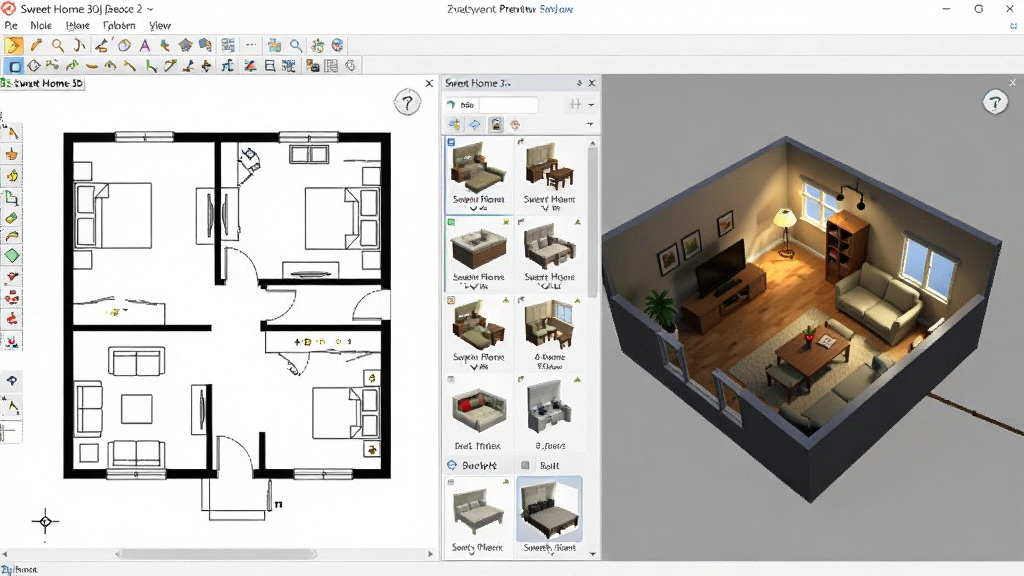
Task: Click the plan horizontal scrollbar left arrow
Action: coord(5,554)
